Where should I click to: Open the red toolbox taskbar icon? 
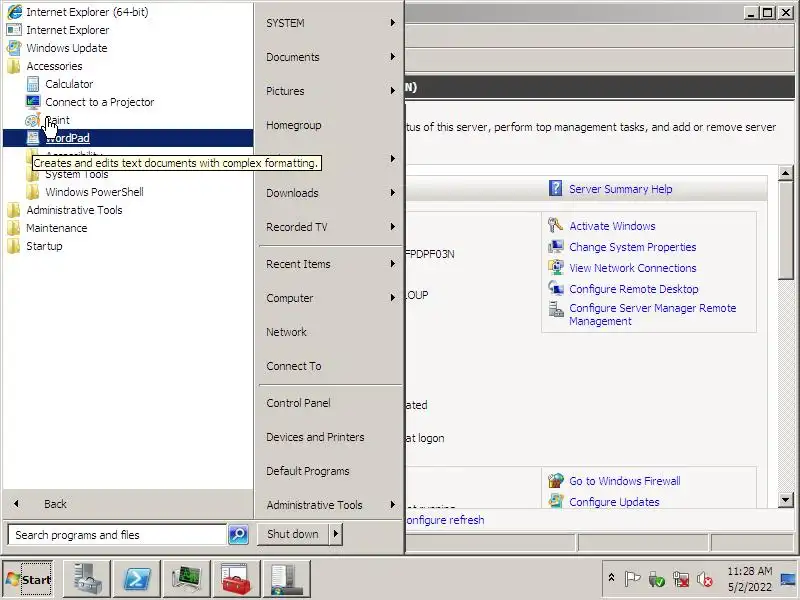tap(237, 579)
